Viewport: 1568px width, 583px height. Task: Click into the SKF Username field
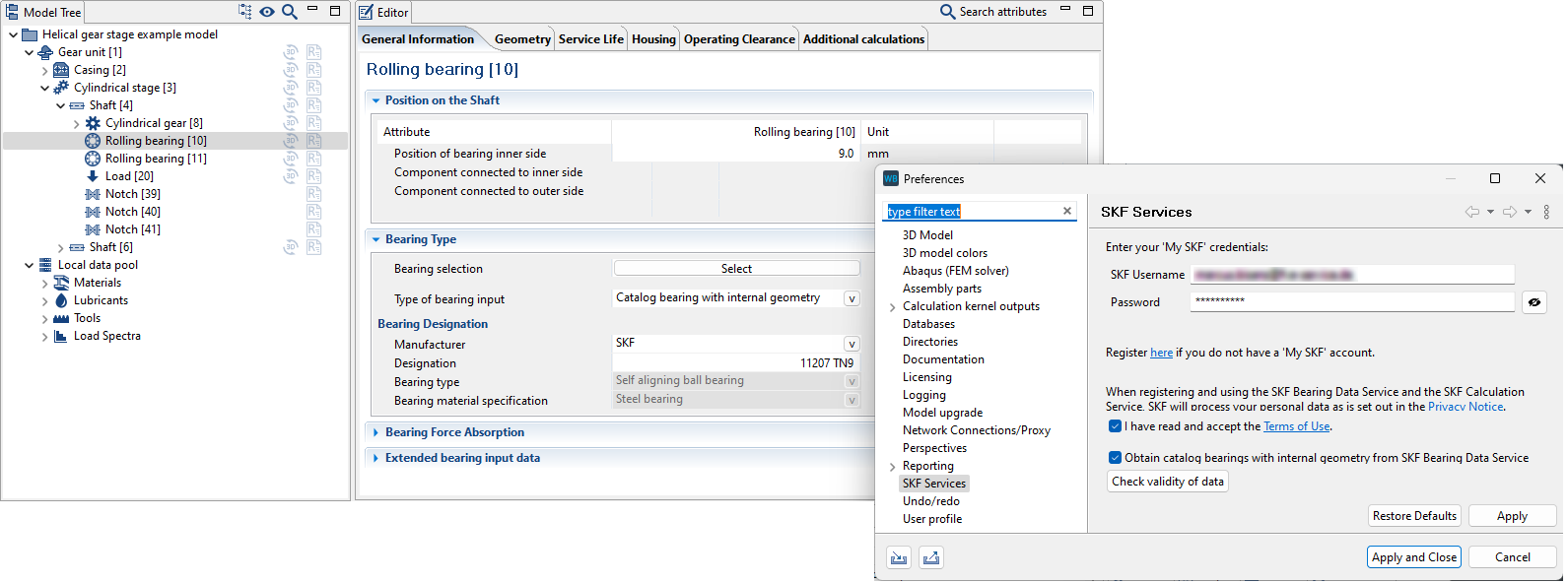[x=1351, y=275]
